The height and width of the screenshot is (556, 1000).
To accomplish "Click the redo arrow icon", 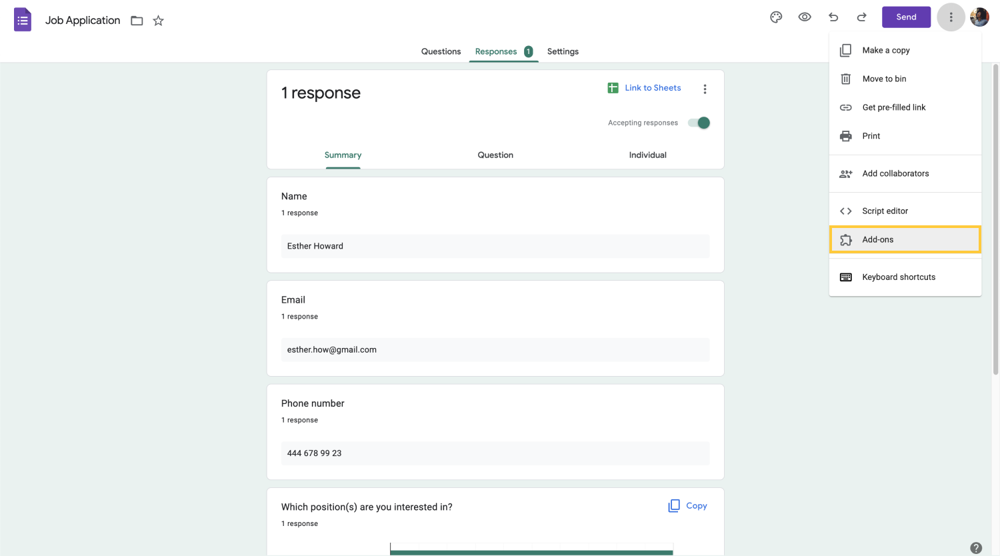I will coord(861,17).
